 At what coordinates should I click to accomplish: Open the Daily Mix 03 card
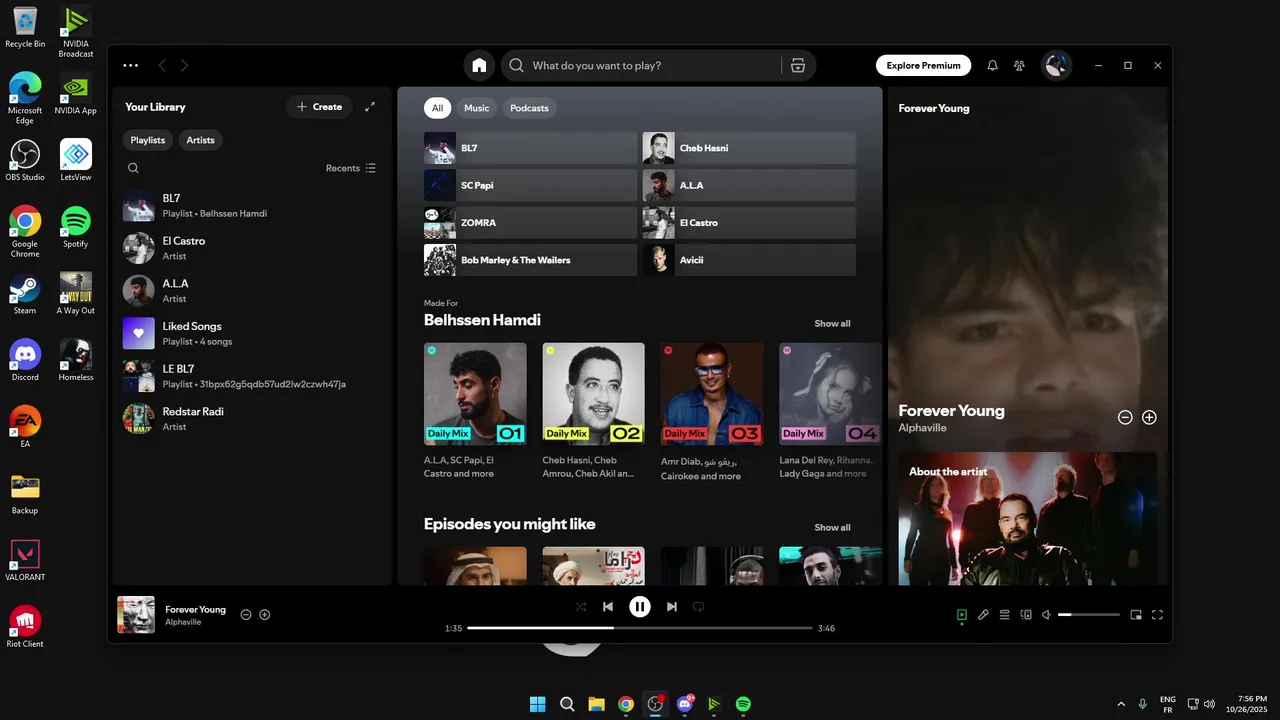(x=712, y=412)
